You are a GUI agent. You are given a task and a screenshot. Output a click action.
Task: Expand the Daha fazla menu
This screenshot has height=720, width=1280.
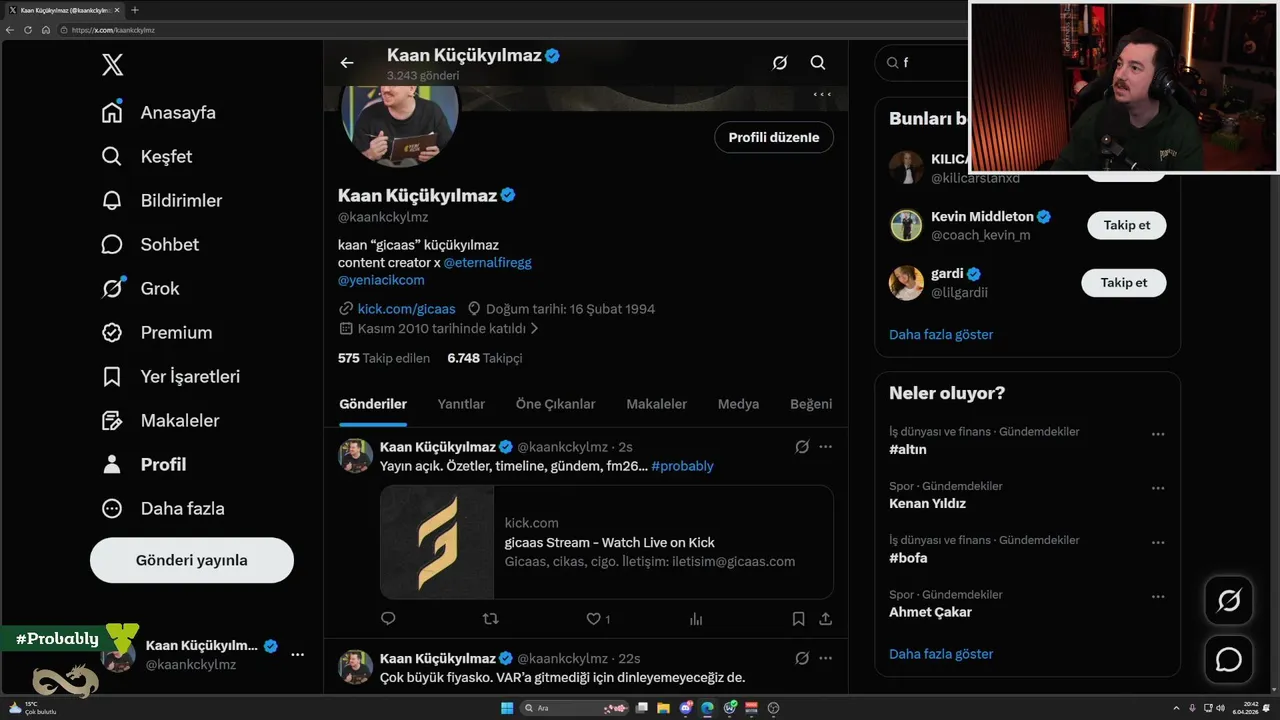(x=163, y=508)
